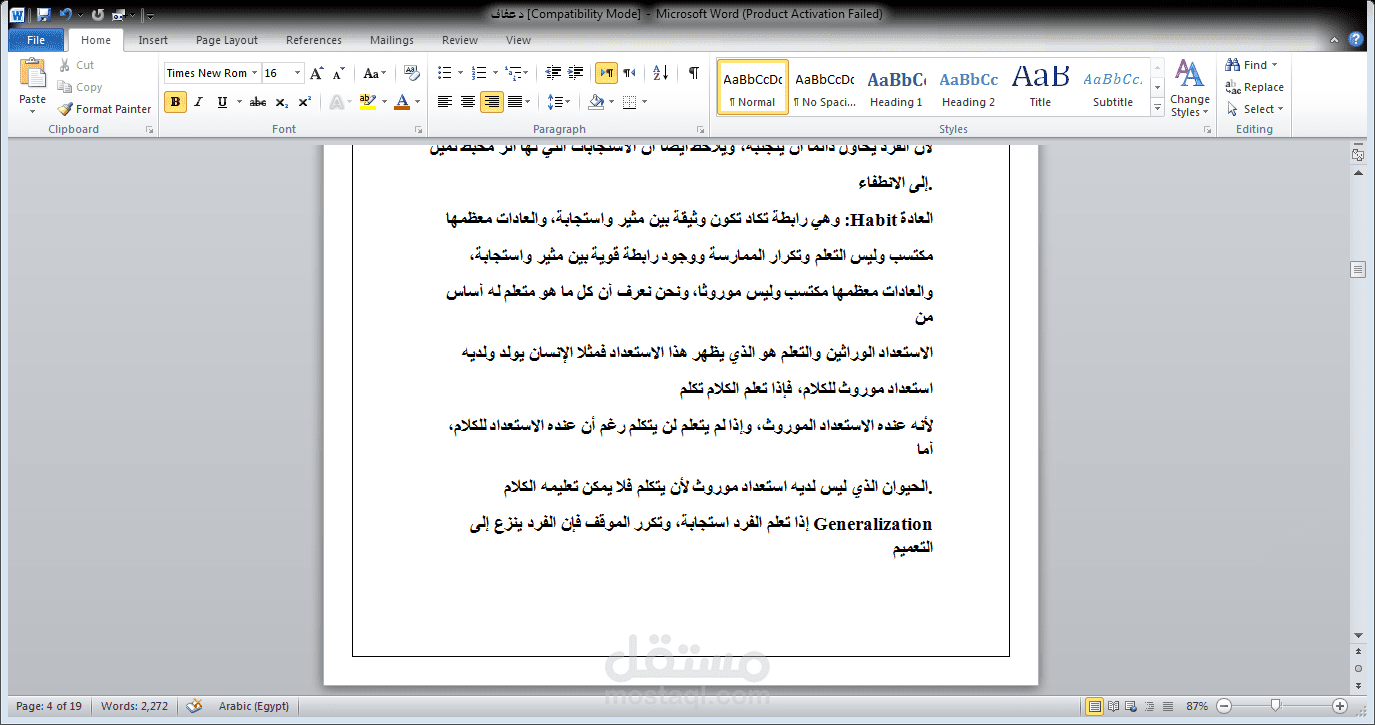Click the Shrink Font icon
This screenshot has height=725, width=1375.
(337, 73)
